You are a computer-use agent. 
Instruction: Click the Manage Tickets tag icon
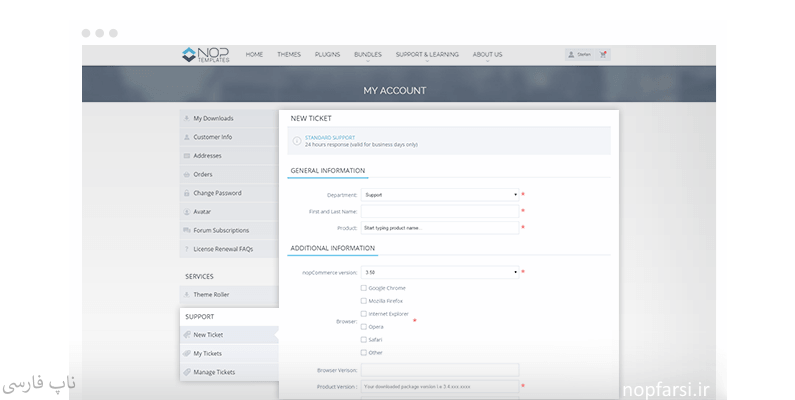click(x=187, y=372)
